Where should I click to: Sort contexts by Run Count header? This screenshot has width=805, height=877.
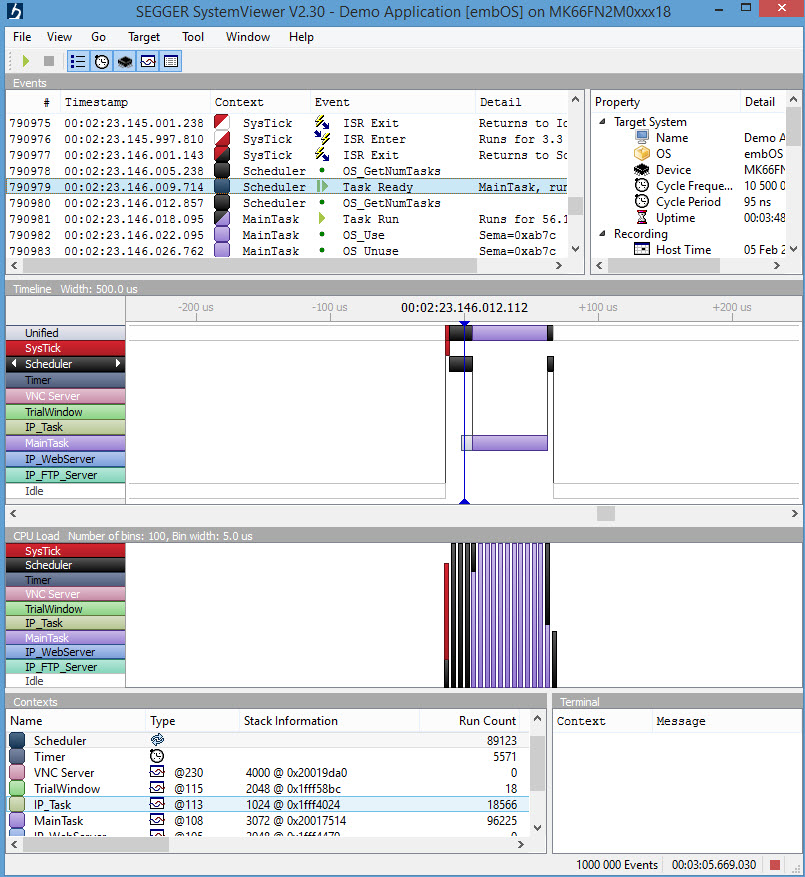click(469, 721)
